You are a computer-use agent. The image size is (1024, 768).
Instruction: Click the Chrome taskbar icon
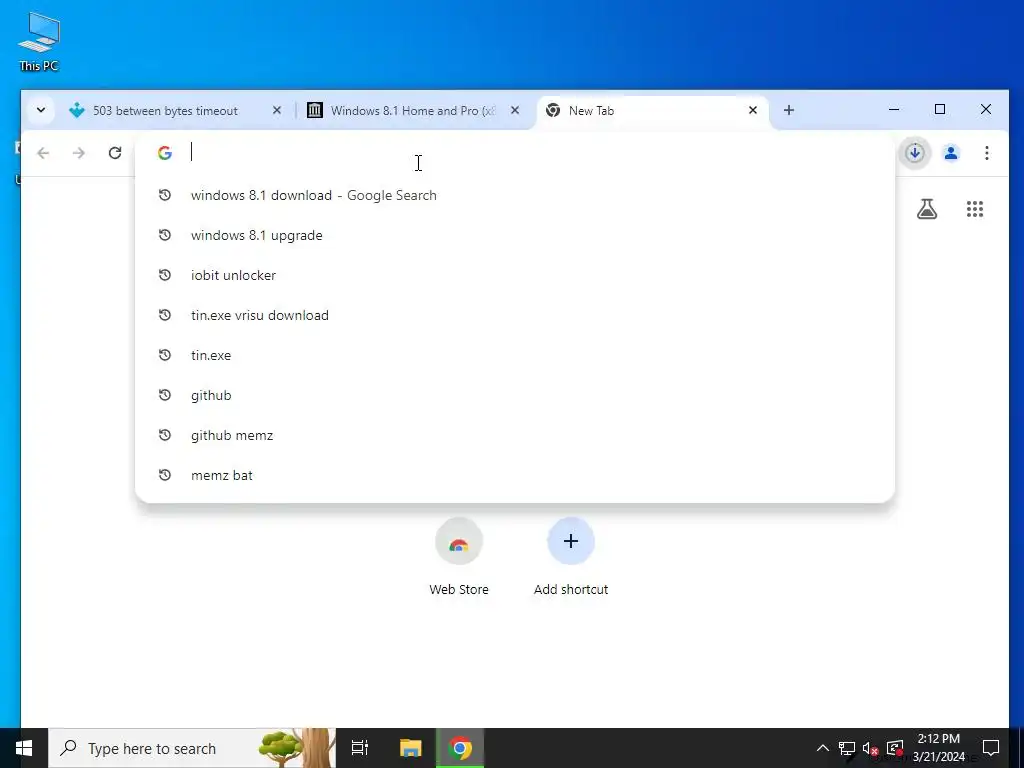460,748
